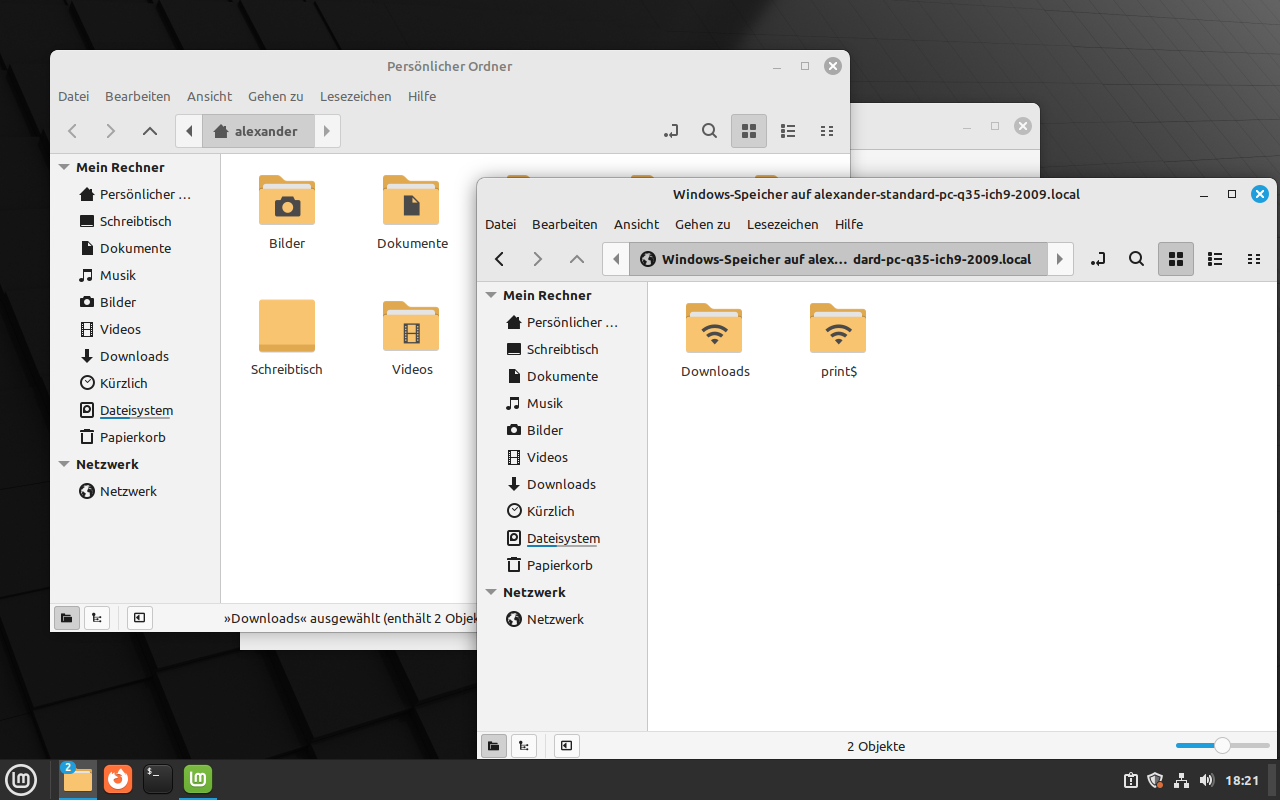Viewport: 1280px width, 800px height.
Task: Adjust the icon zoom slider
Action: point(1222,745)
